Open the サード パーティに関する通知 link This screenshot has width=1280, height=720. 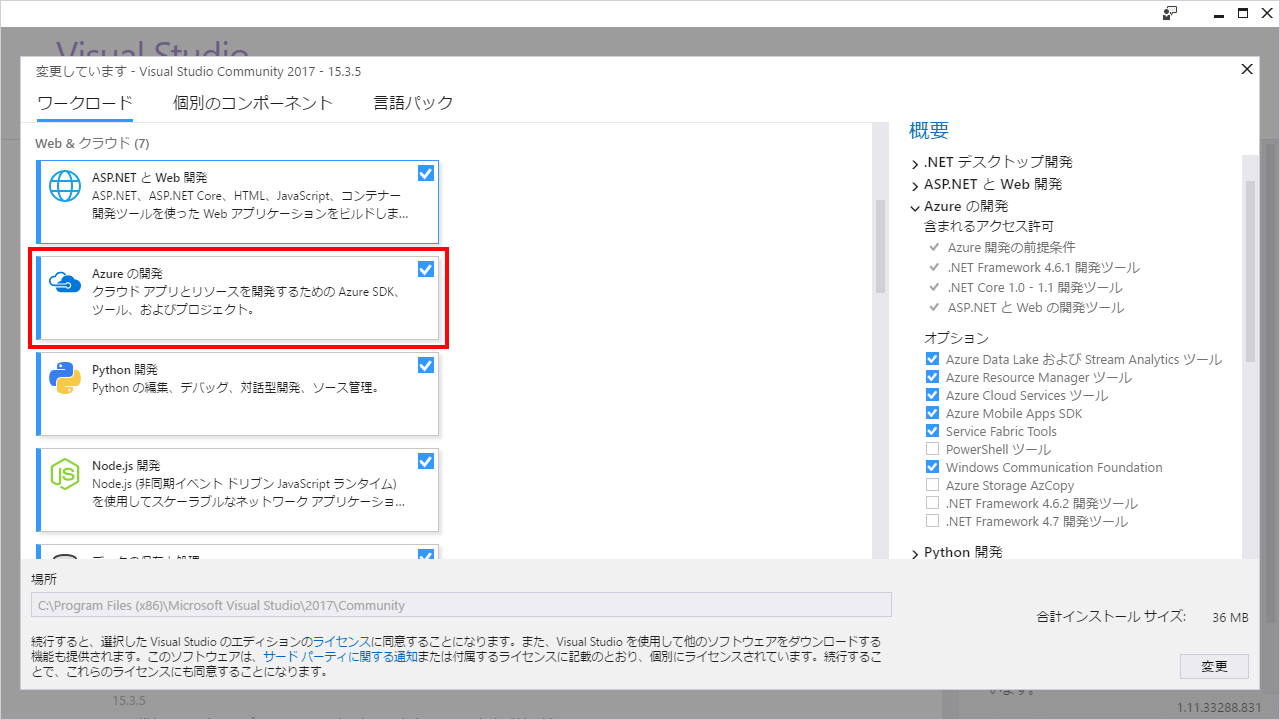(341, 657)
